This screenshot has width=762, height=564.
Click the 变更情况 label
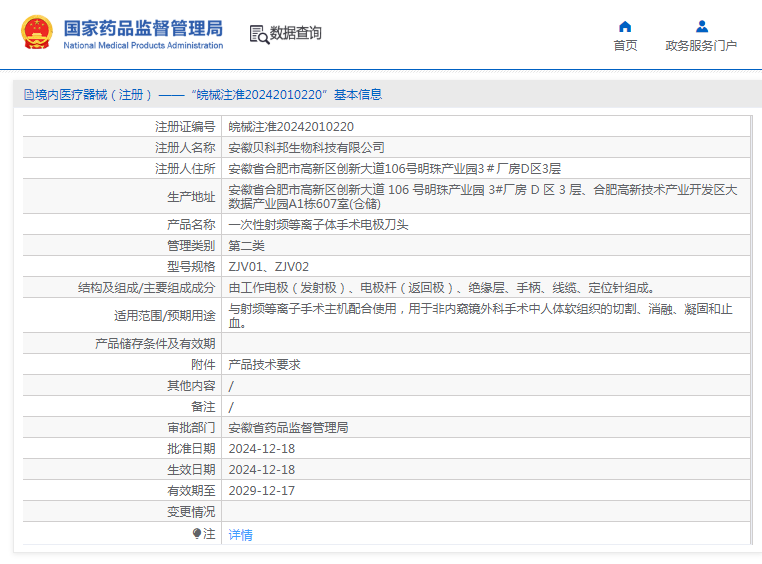point(191,512)
